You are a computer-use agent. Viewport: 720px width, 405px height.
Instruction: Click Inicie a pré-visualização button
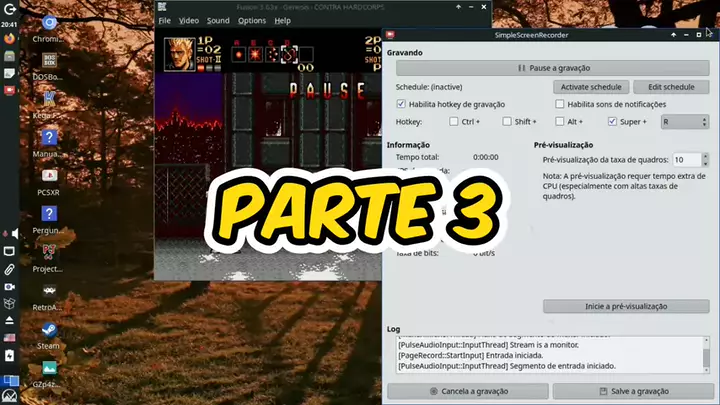click(626, 306)
